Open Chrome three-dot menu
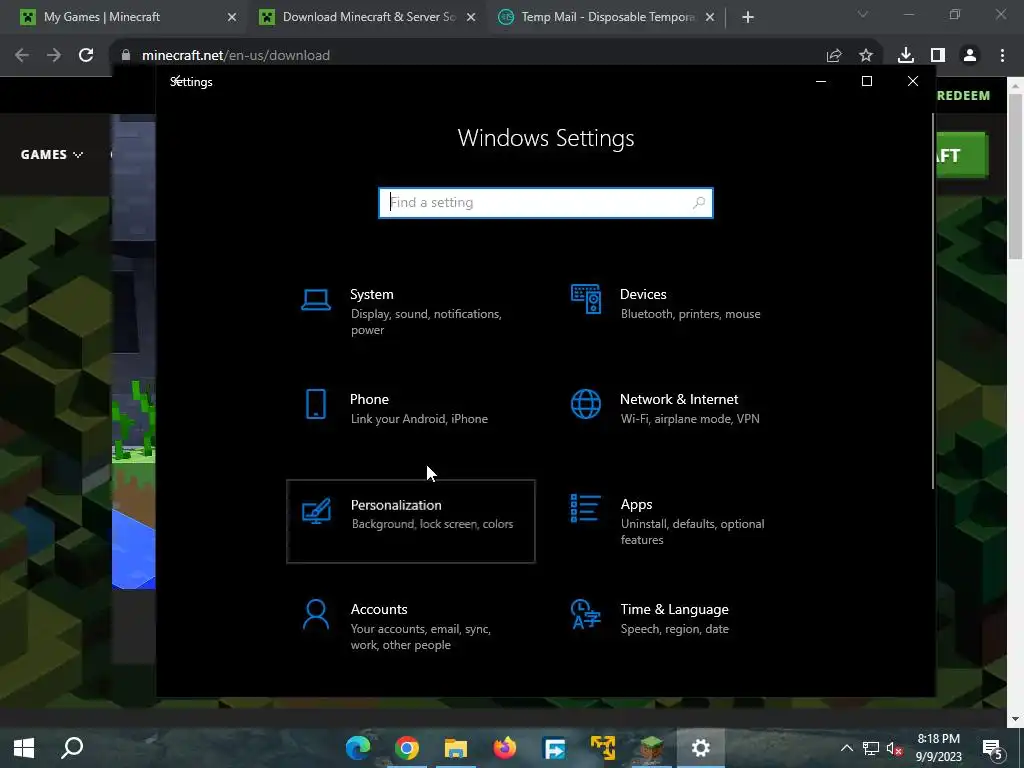 (1002, 56)
